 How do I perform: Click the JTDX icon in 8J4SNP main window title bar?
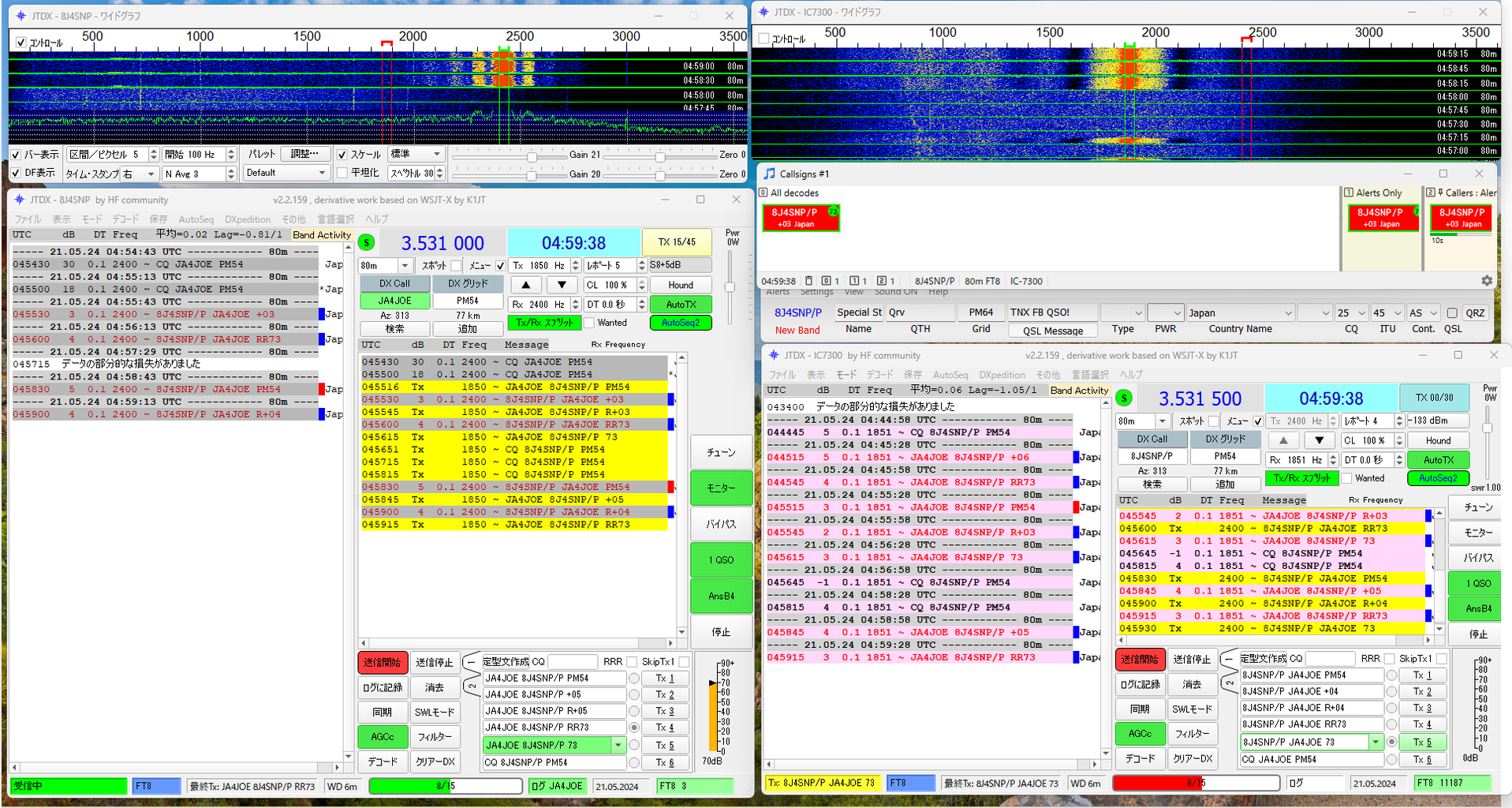tap(20, 200)
